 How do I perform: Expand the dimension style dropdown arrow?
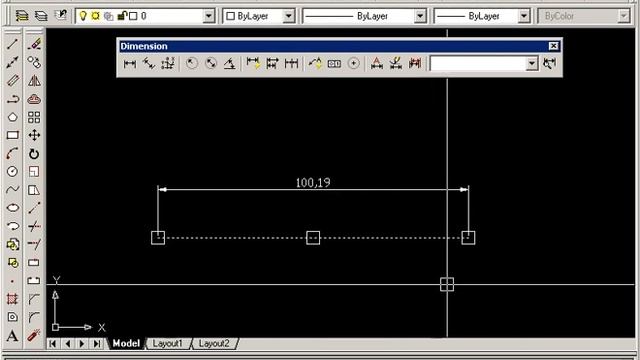531,64
